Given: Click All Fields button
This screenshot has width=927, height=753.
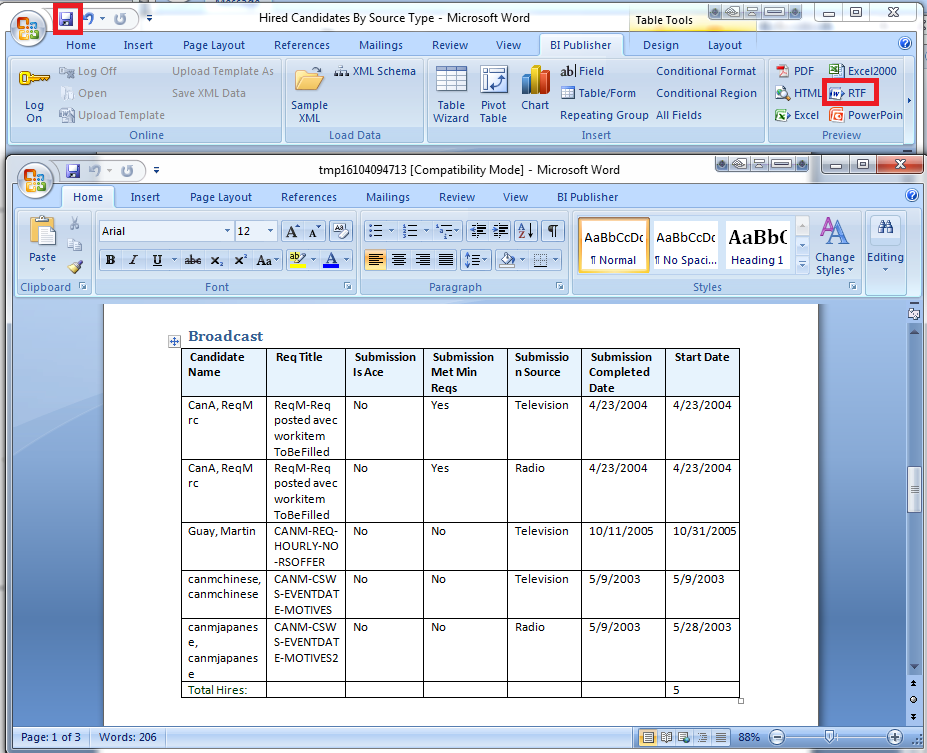Looking at the screenshot, I should point(679,115).
